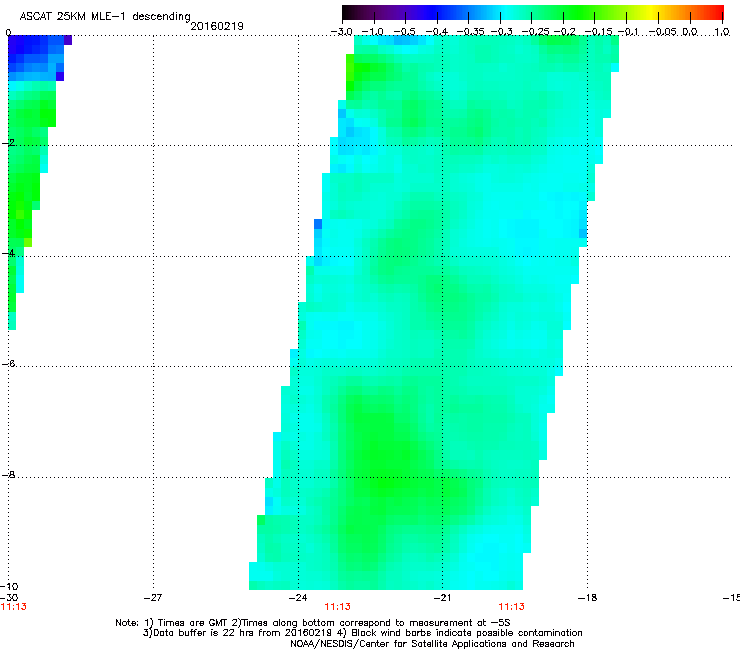
Task: Click the -2 latitude axis label
Action: tap(8, 143)
